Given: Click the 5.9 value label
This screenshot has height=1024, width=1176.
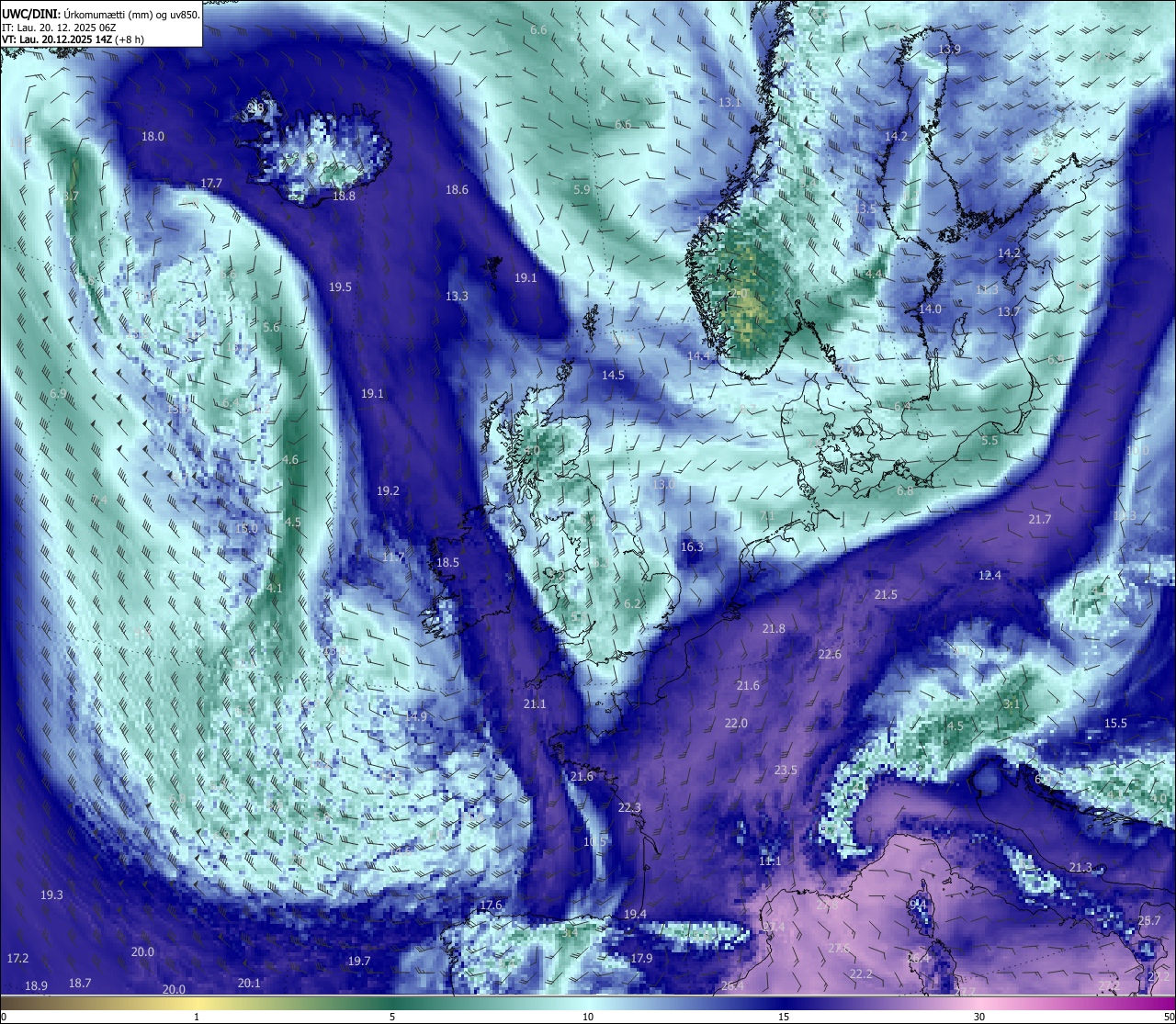Looking at the screenshot, I should (x=582, y=190).
